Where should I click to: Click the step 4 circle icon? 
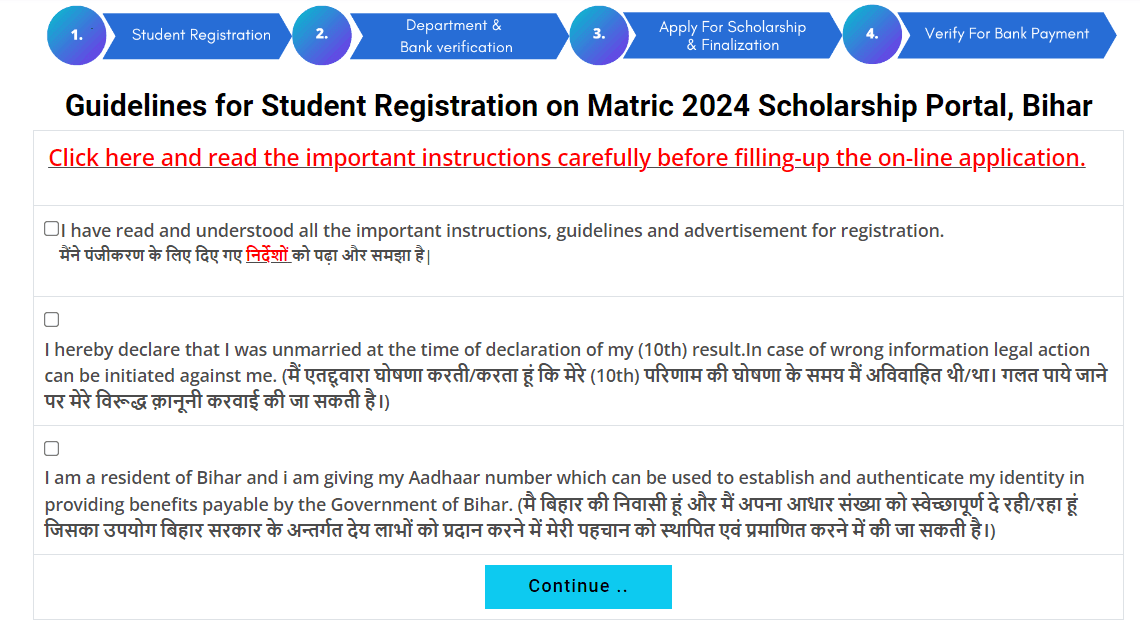tap(872, 34)
